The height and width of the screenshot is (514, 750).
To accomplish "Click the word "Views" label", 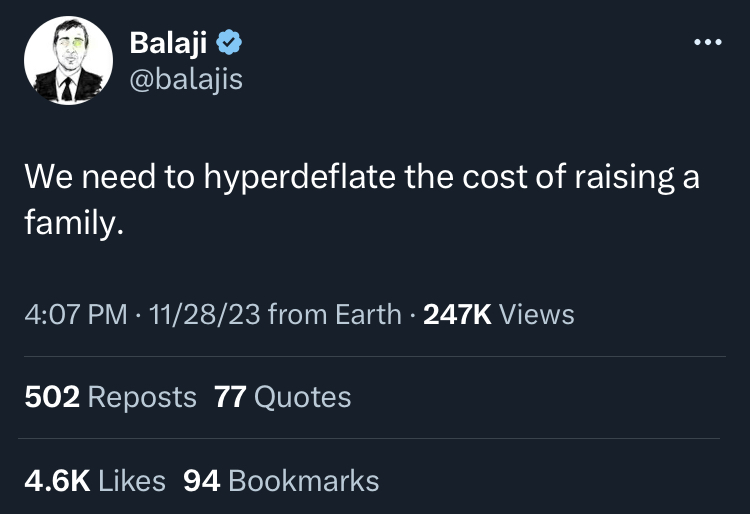I will pyautogui.click(x=537, y=314).
